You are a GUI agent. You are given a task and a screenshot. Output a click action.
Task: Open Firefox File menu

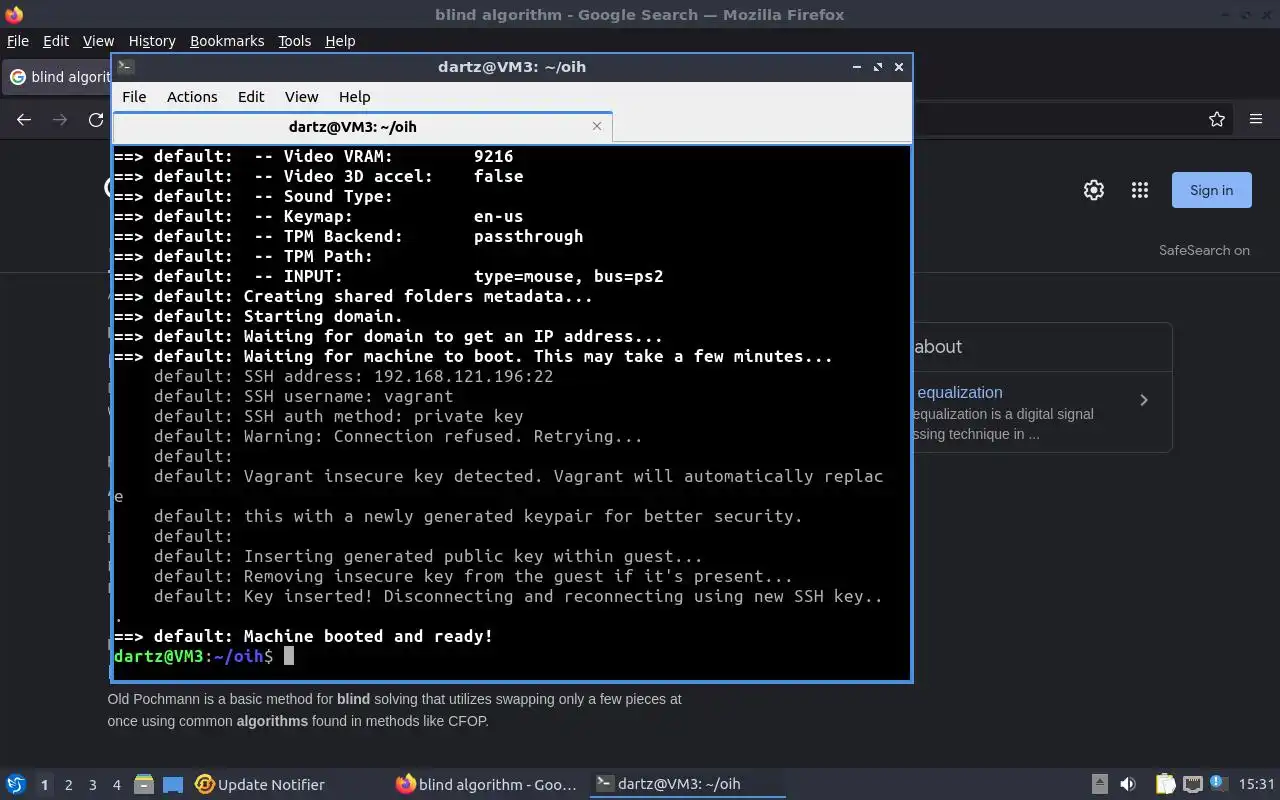pos(18,41)
